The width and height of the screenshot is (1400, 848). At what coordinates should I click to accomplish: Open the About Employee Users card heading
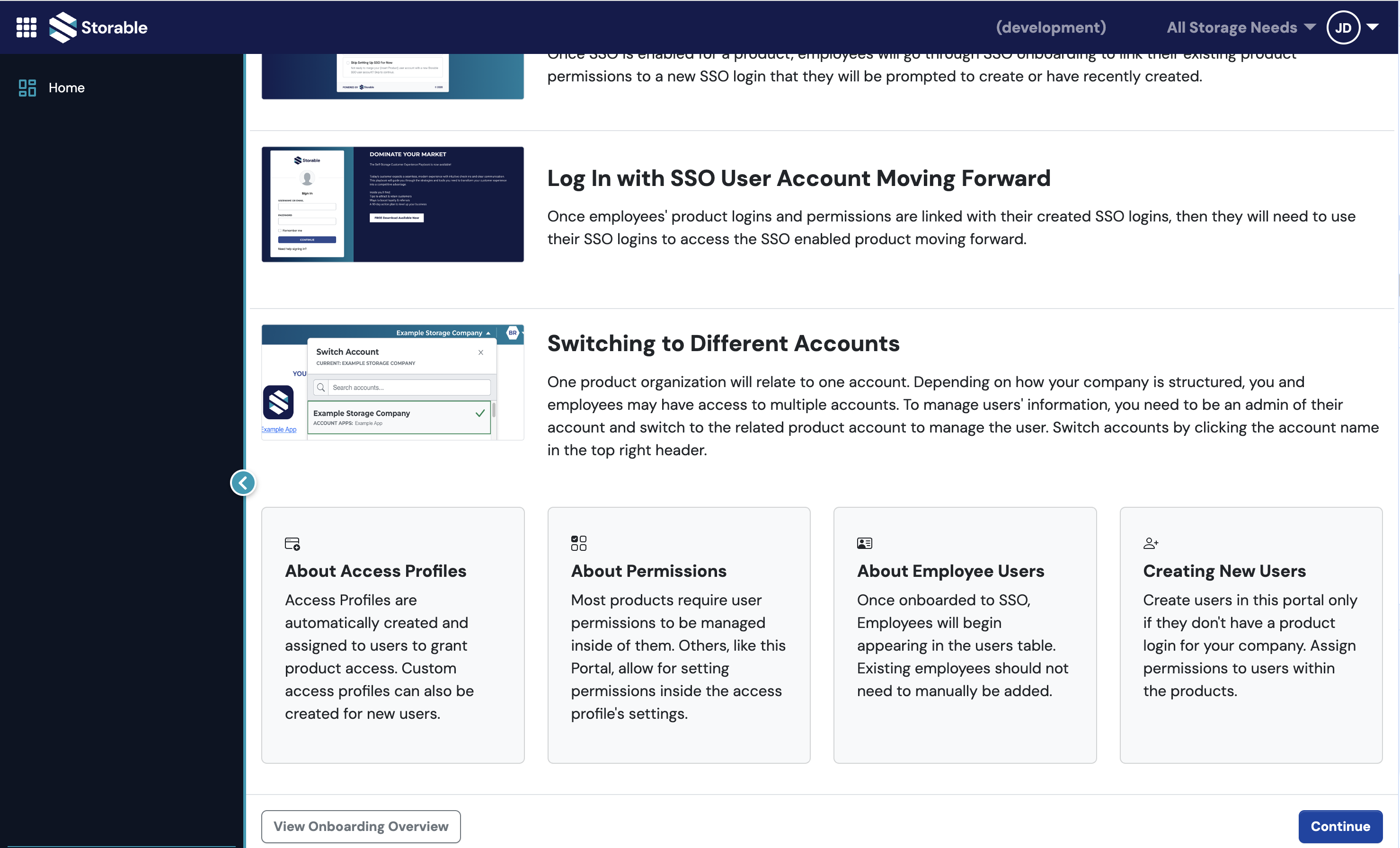click(x=950, y=571)
